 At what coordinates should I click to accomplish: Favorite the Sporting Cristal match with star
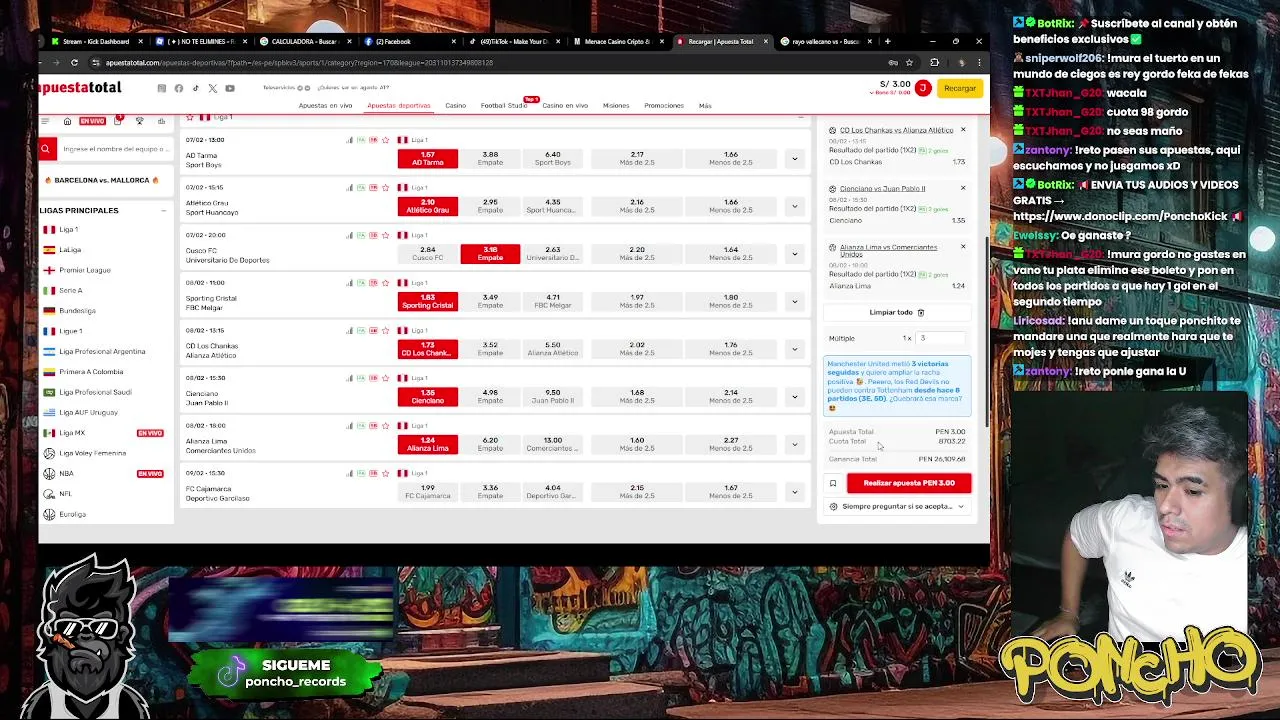pyautogui.click(x=385, y=283)
